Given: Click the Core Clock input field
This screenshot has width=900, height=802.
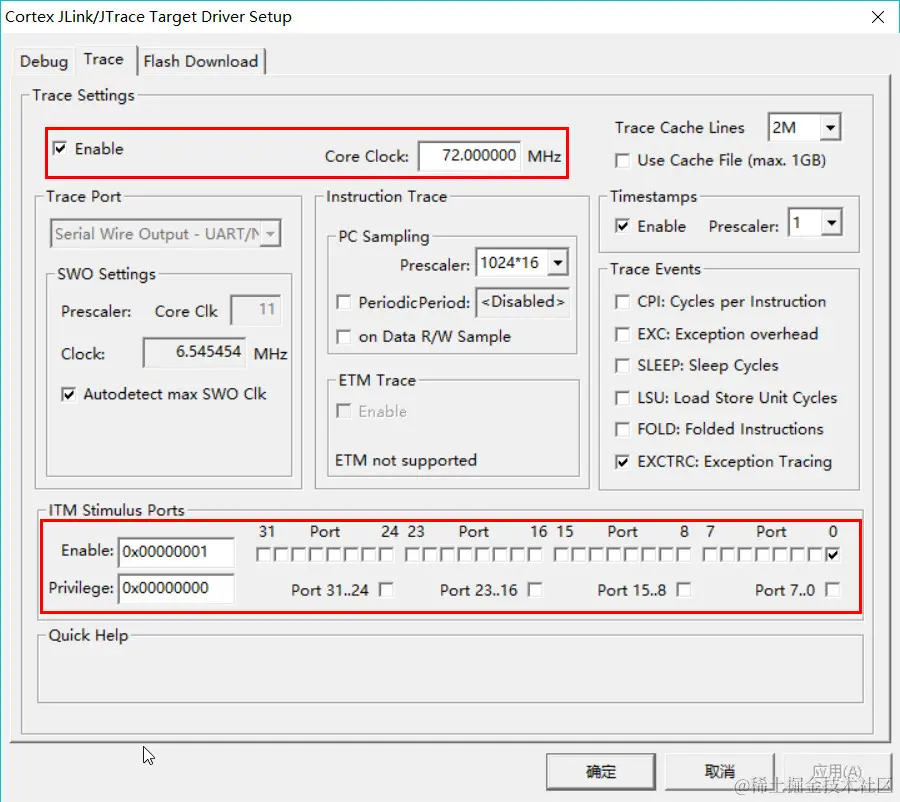Looking at the screenshot, I should (x=470, y=156).
